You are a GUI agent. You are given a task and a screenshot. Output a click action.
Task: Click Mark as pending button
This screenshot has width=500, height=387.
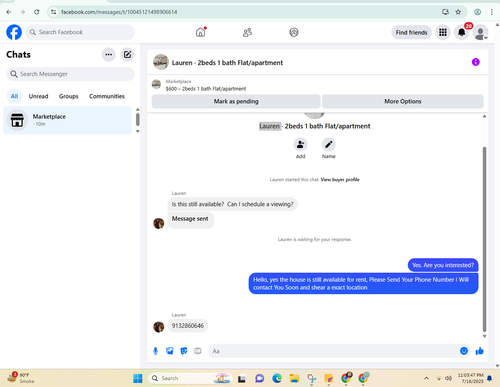236,101
